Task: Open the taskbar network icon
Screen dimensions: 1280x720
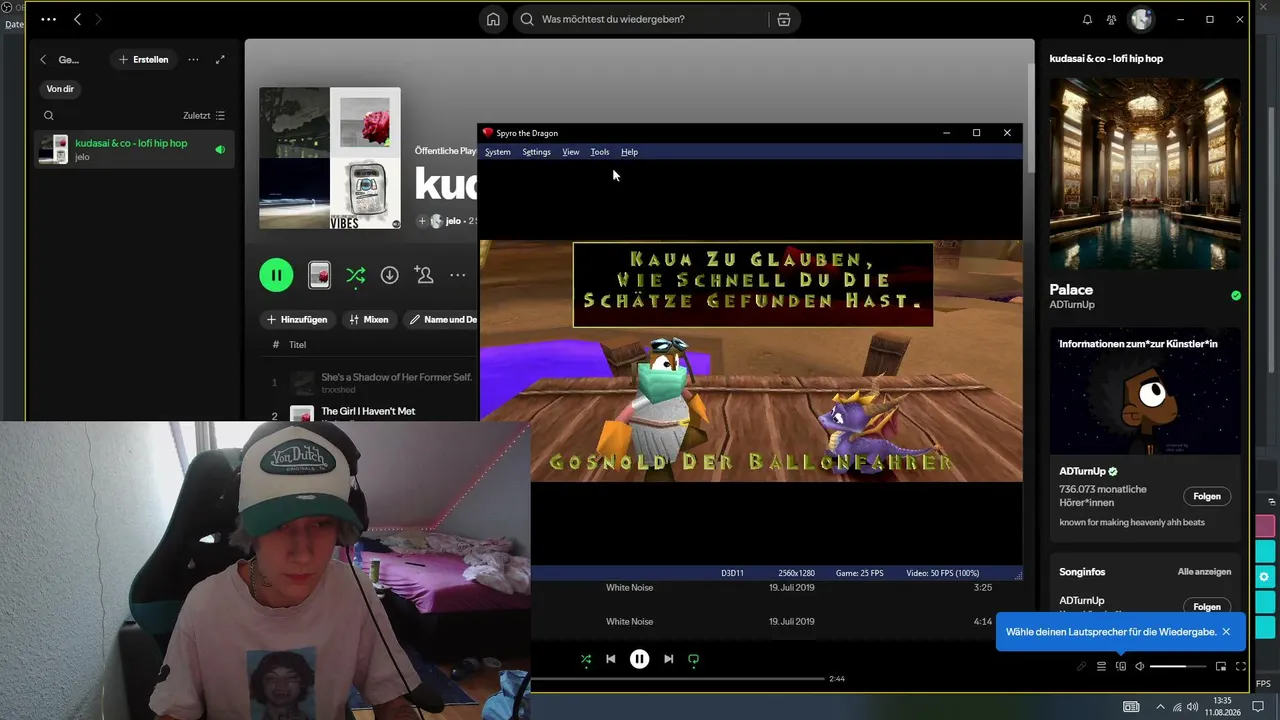Action: 1177,707
